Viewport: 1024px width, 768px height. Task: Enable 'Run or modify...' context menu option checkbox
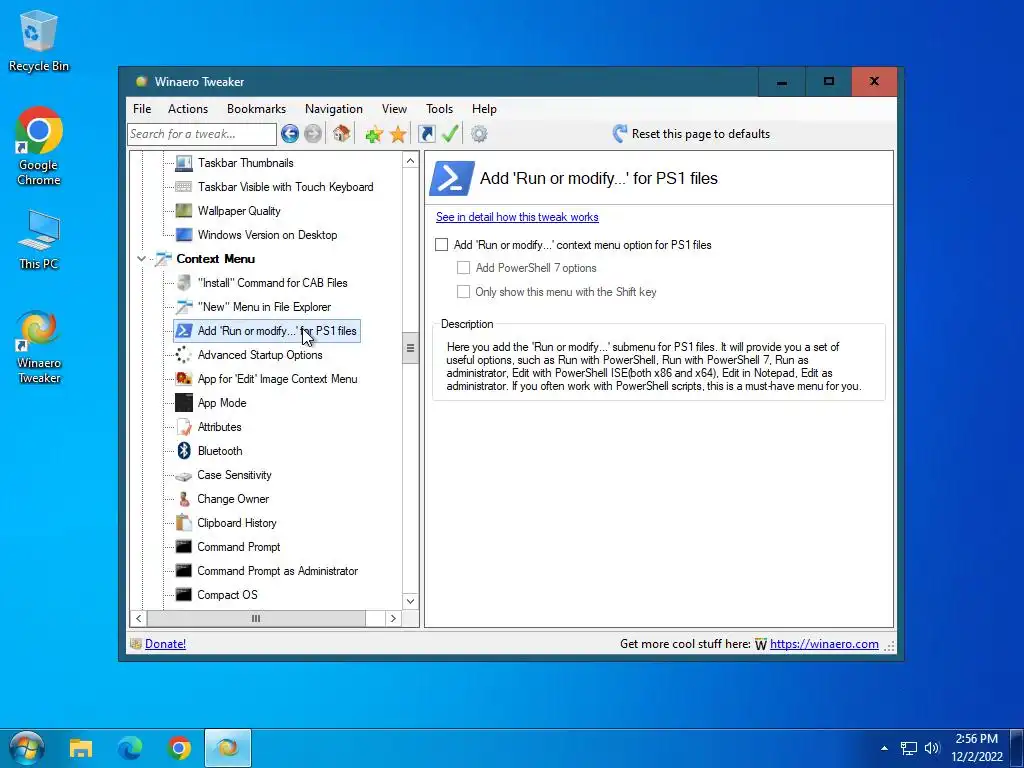[442, 244]
